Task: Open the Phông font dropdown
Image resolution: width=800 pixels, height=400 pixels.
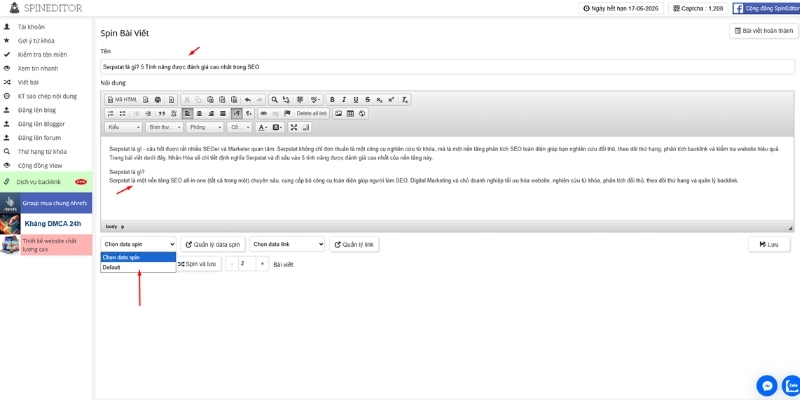Action: click(x=205, y=127)
